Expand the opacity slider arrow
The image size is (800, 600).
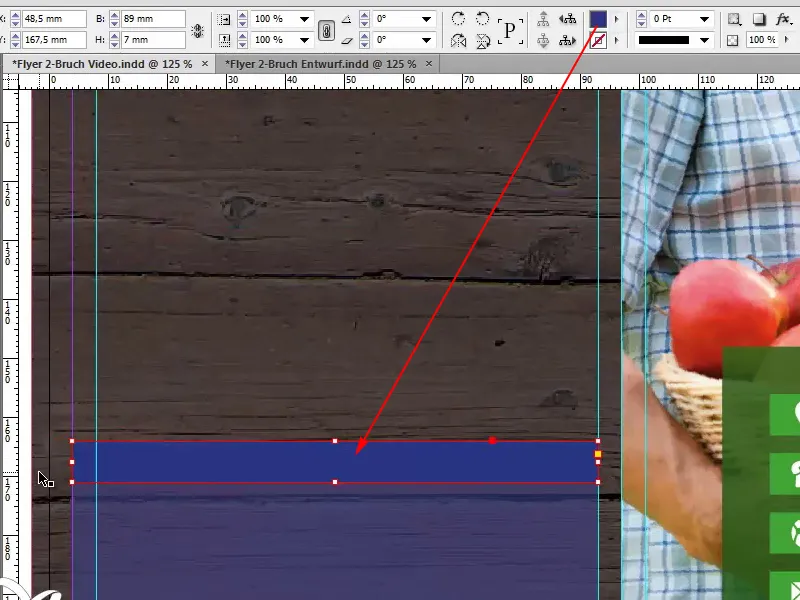point(787,40)
